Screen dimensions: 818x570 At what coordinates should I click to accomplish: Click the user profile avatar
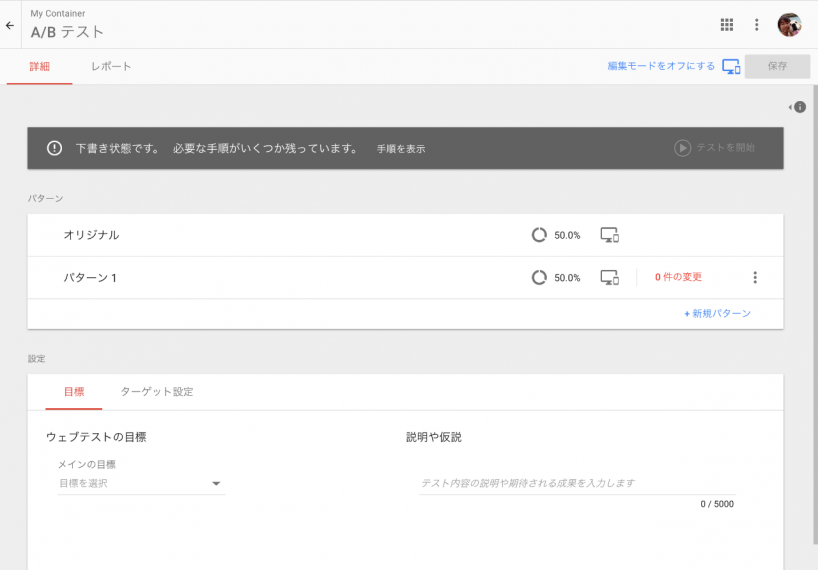click(789, 25)
